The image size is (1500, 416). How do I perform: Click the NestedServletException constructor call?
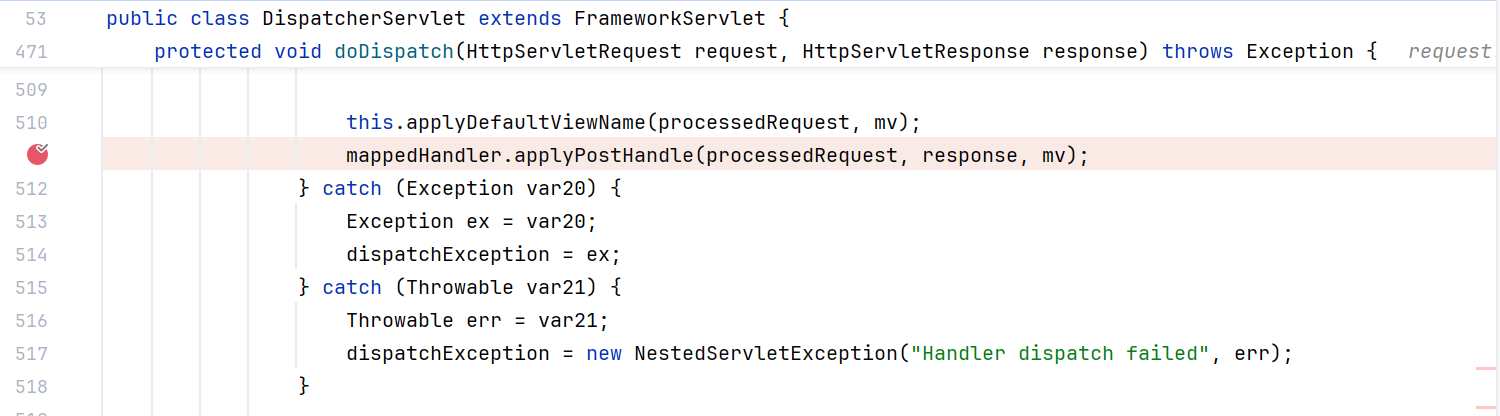point(766,353)
